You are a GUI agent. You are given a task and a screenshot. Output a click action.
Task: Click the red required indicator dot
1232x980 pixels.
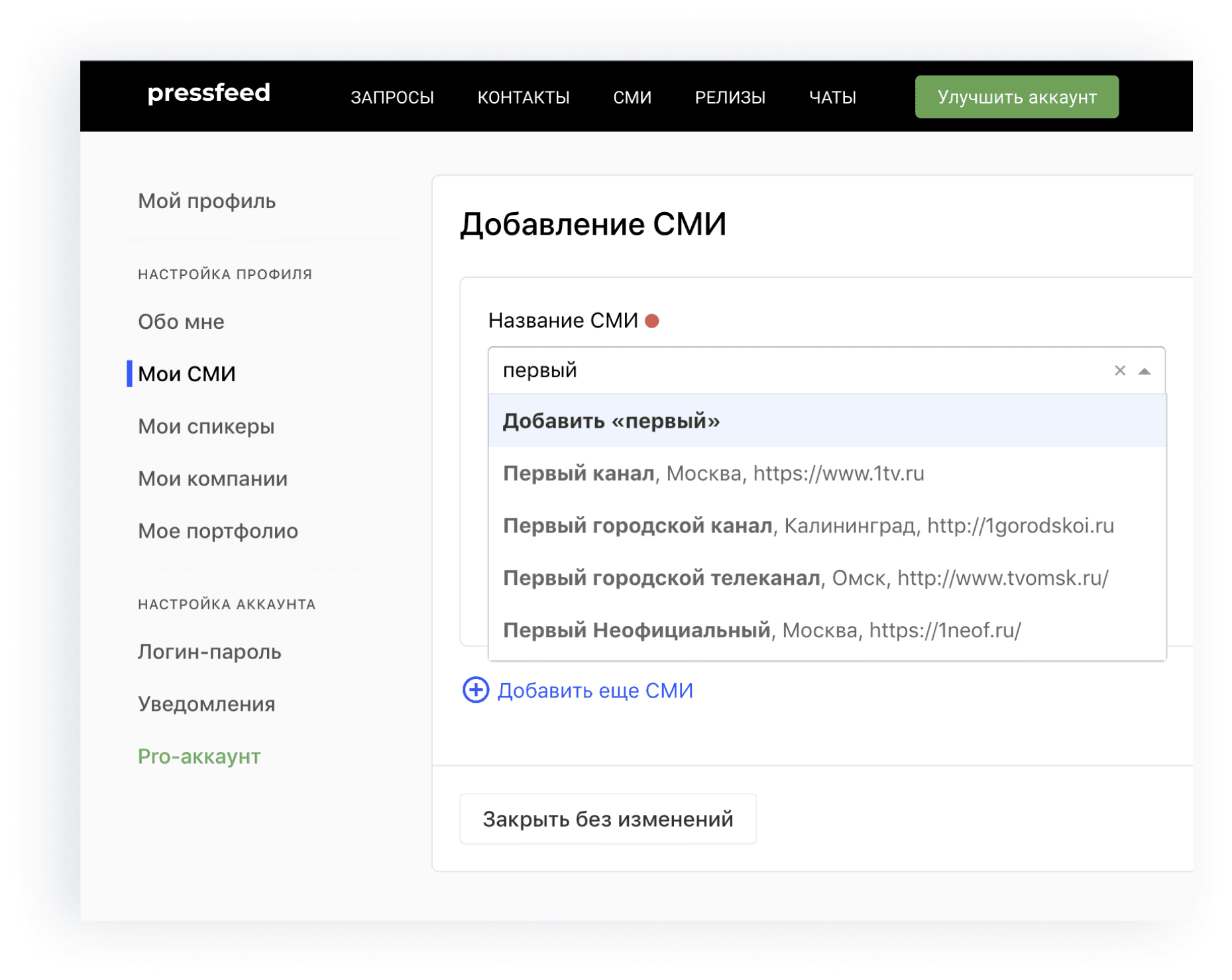coord(652,321)
